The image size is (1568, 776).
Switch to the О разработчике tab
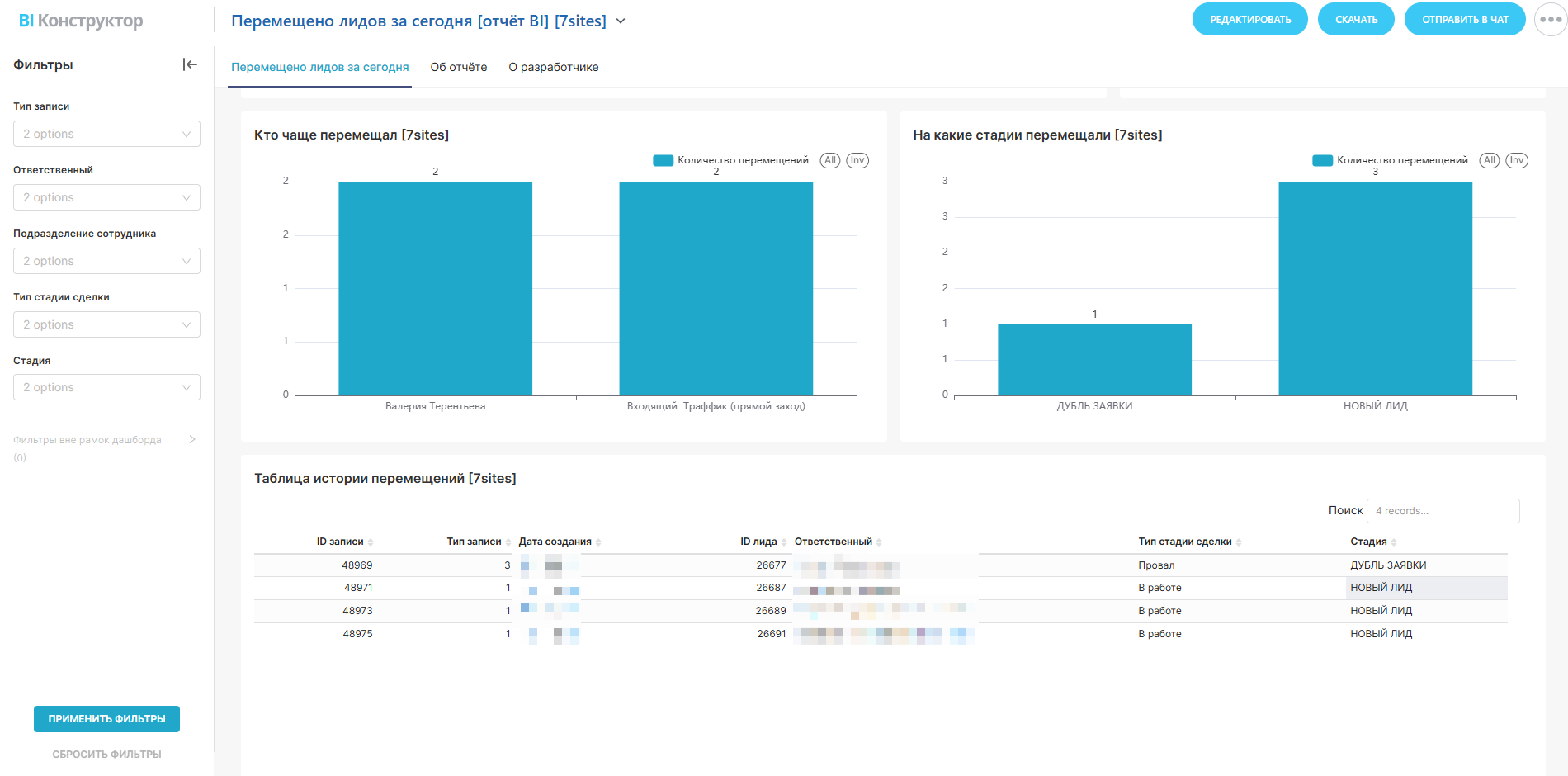[x=553, y=67]
